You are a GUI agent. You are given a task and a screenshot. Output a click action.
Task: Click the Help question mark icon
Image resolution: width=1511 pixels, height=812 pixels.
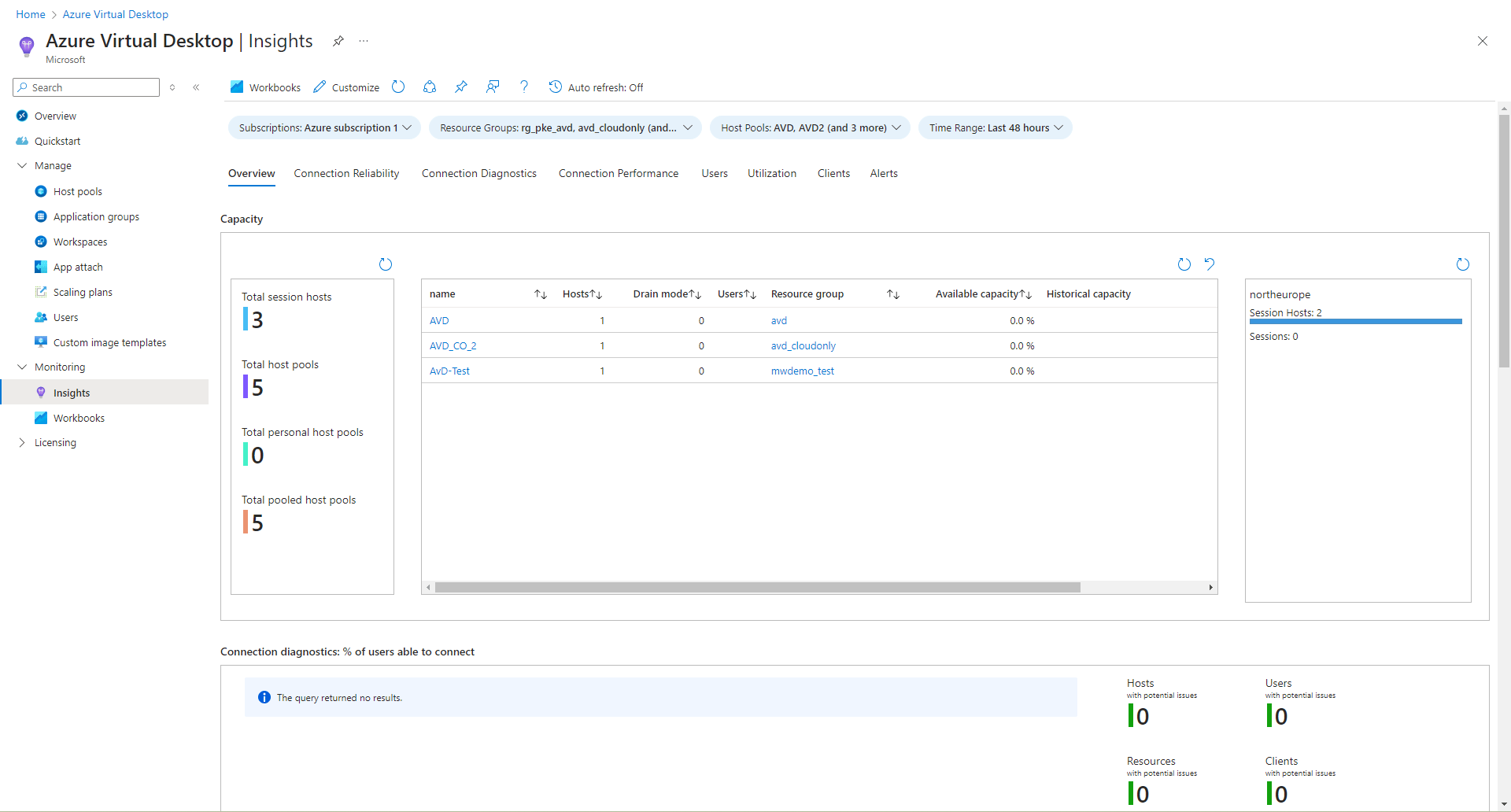click(x=524, y=87)
